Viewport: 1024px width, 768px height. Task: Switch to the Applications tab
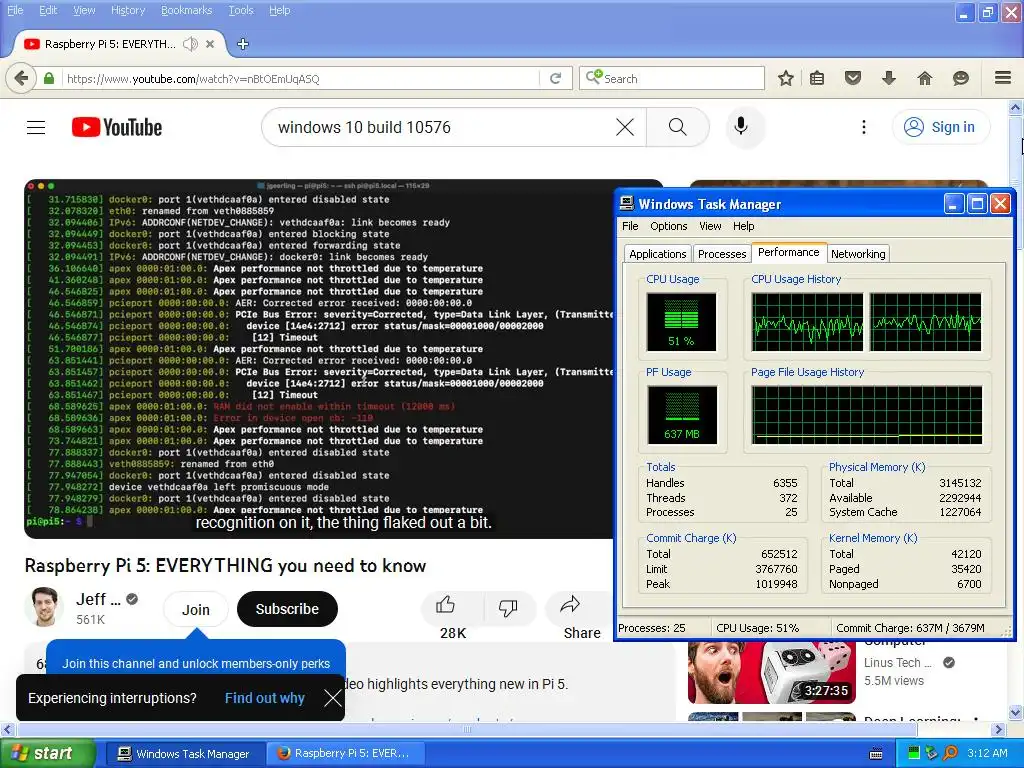pyautogui.click(x=658, y=254)
